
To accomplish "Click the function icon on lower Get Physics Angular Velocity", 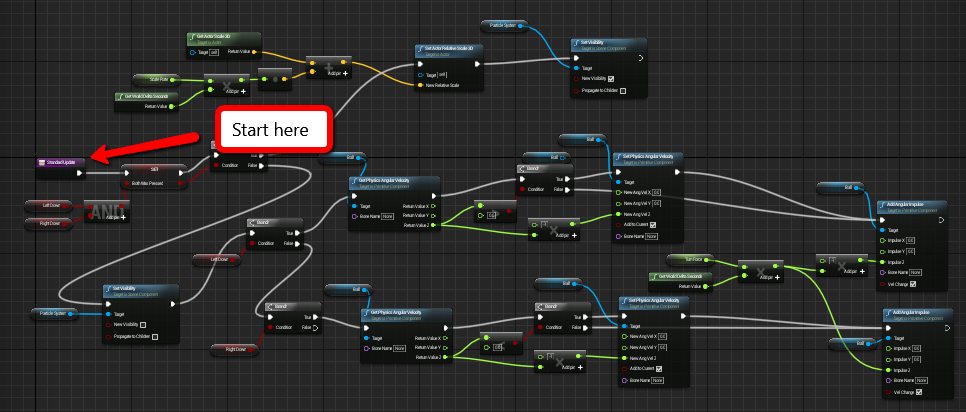I will click(367, 314).
